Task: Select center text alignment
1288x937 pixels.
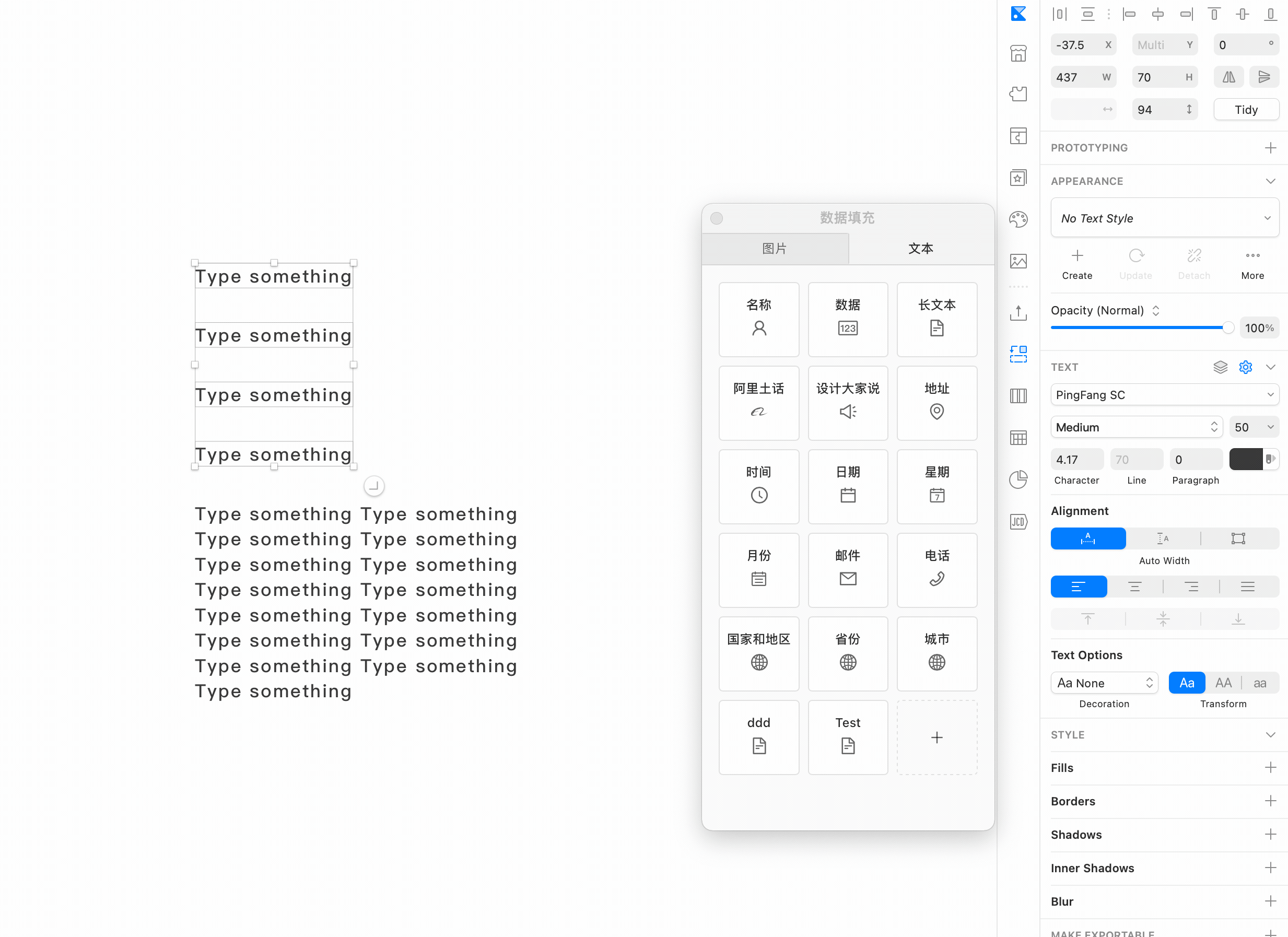Action: pyautogui.click(x=1134, y=587)
